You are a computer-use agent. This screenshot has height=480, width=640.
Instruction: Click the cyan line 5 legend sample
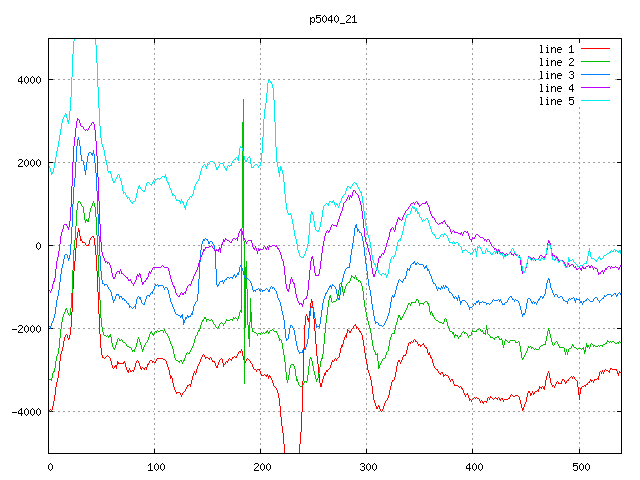pyautogui.click(x=596, y=100)
